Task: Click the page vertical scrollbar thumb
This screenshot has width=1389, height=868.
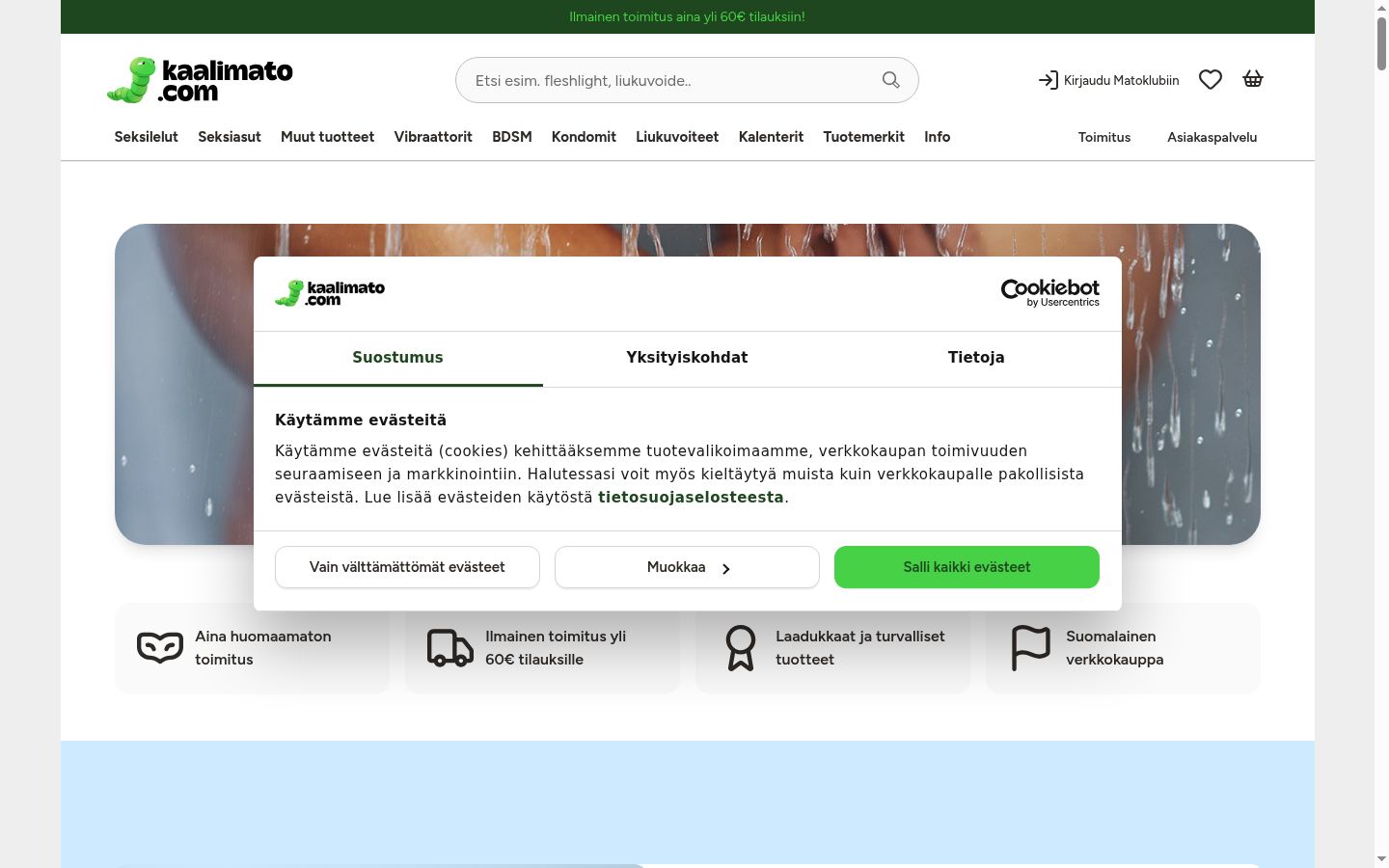Action: 1381,43
